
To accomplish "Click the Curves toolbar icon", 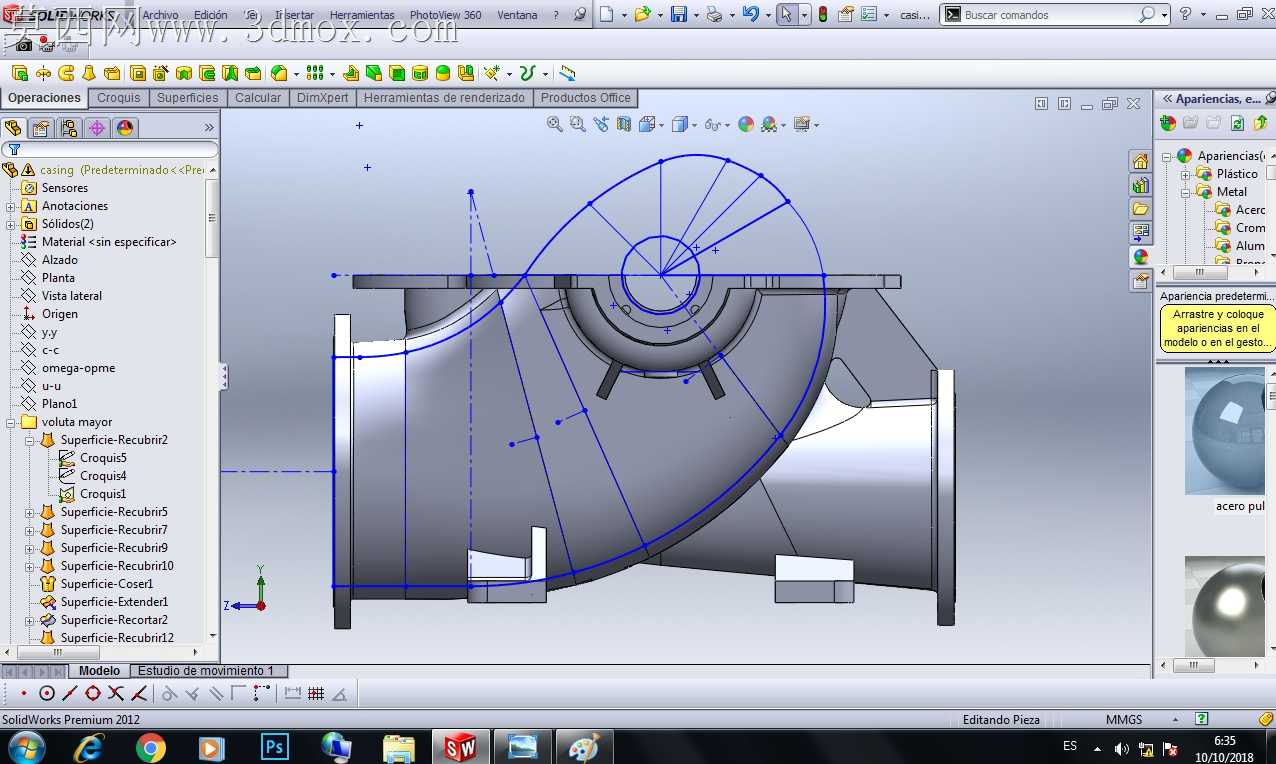I will point(527,73).
